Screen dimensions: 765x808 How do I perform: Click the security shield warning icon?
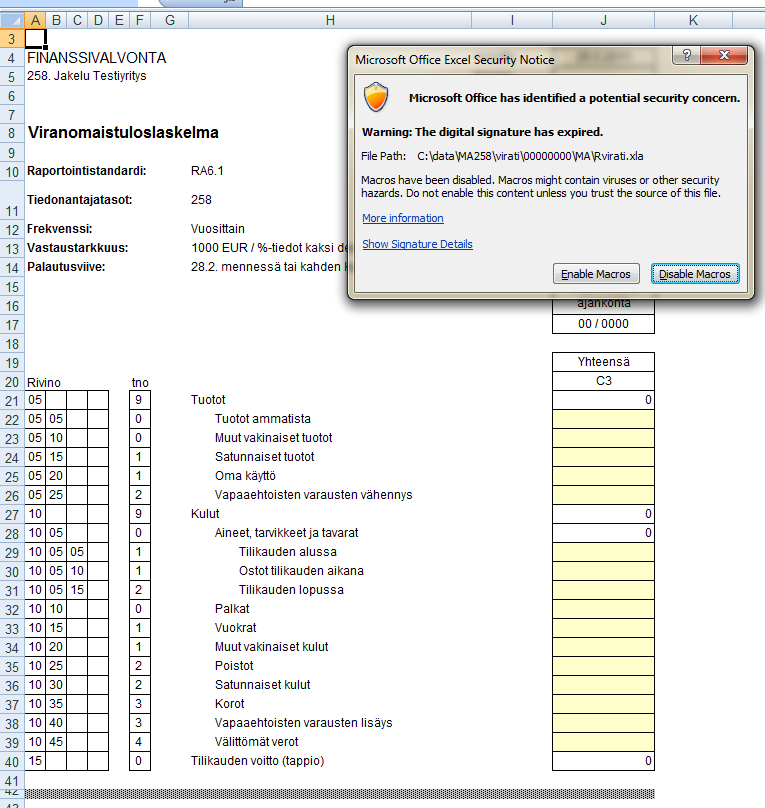click(x=376, y=97)
